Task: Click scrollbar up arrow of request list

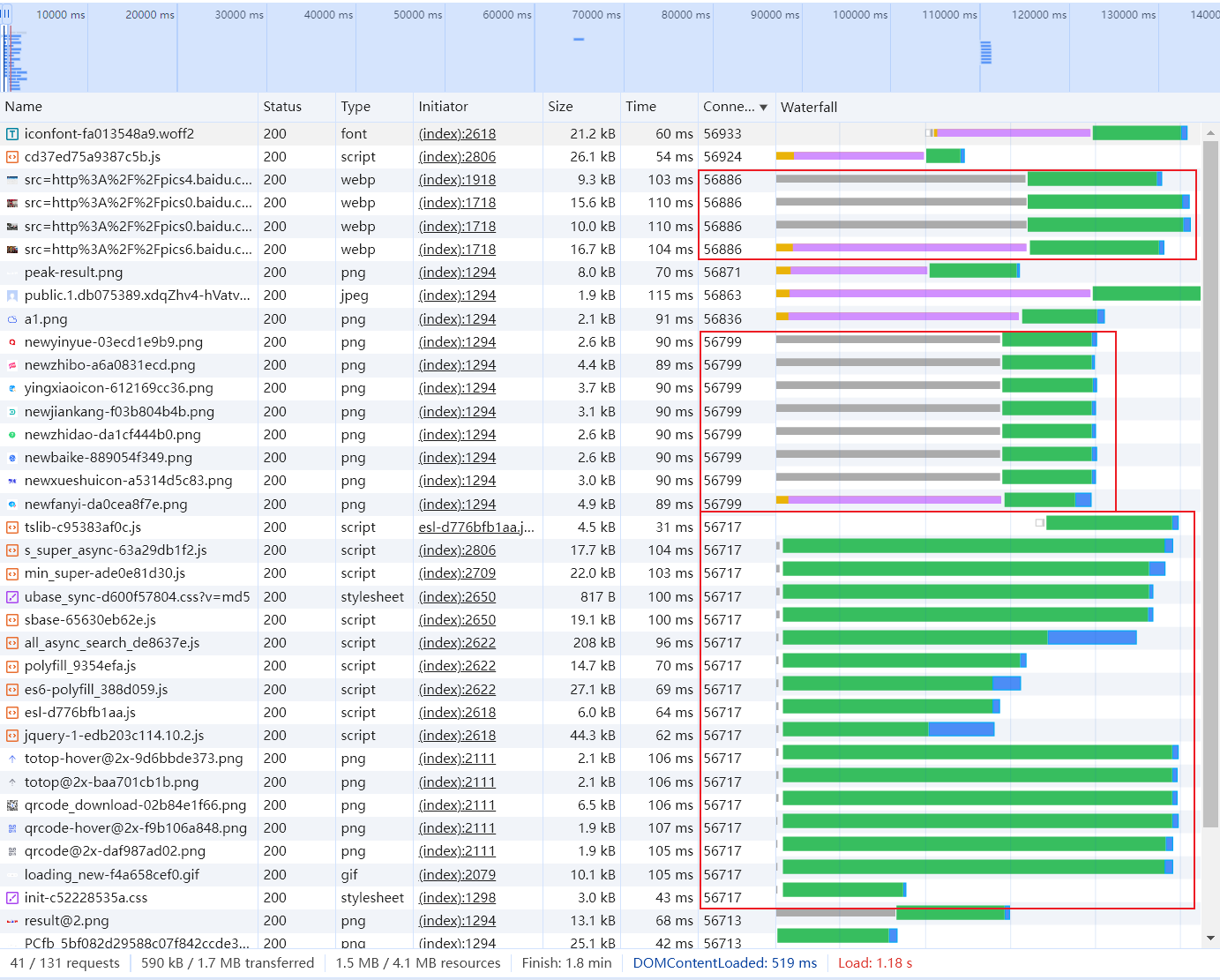Action: tap(1210, 133)
